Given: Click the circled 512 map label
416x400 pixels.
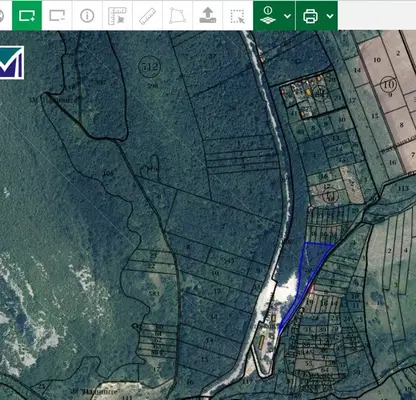Looking at the screenshot, I should point(150,66).
